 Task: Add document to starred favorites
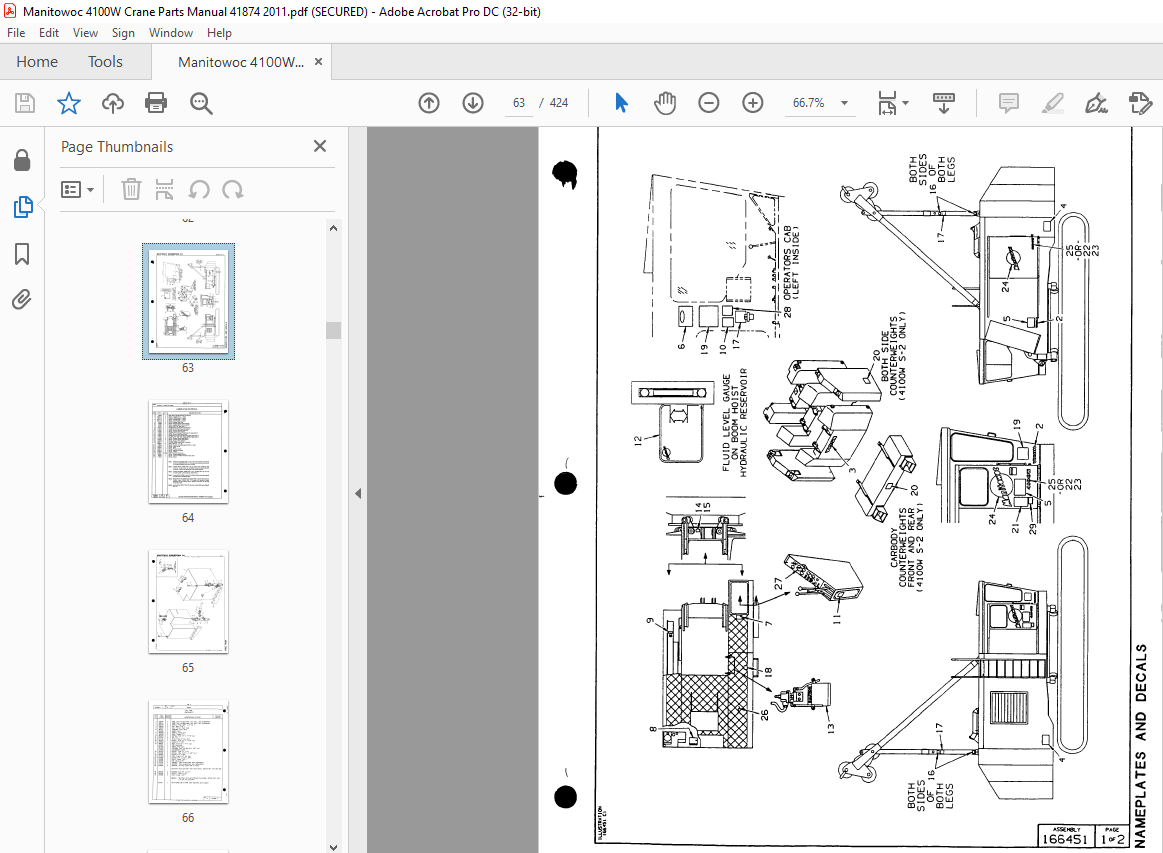click(x=69, y=103)
